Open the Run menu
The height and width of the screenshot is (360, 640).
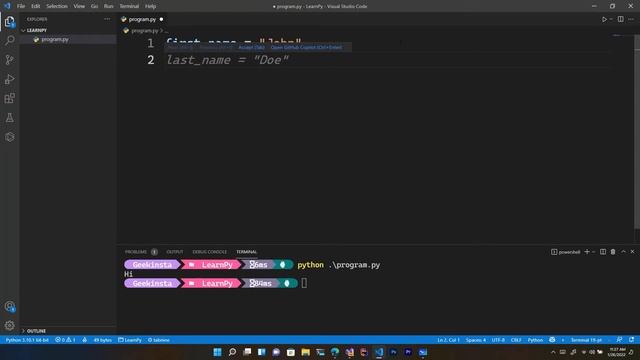(x=108, y=6)
